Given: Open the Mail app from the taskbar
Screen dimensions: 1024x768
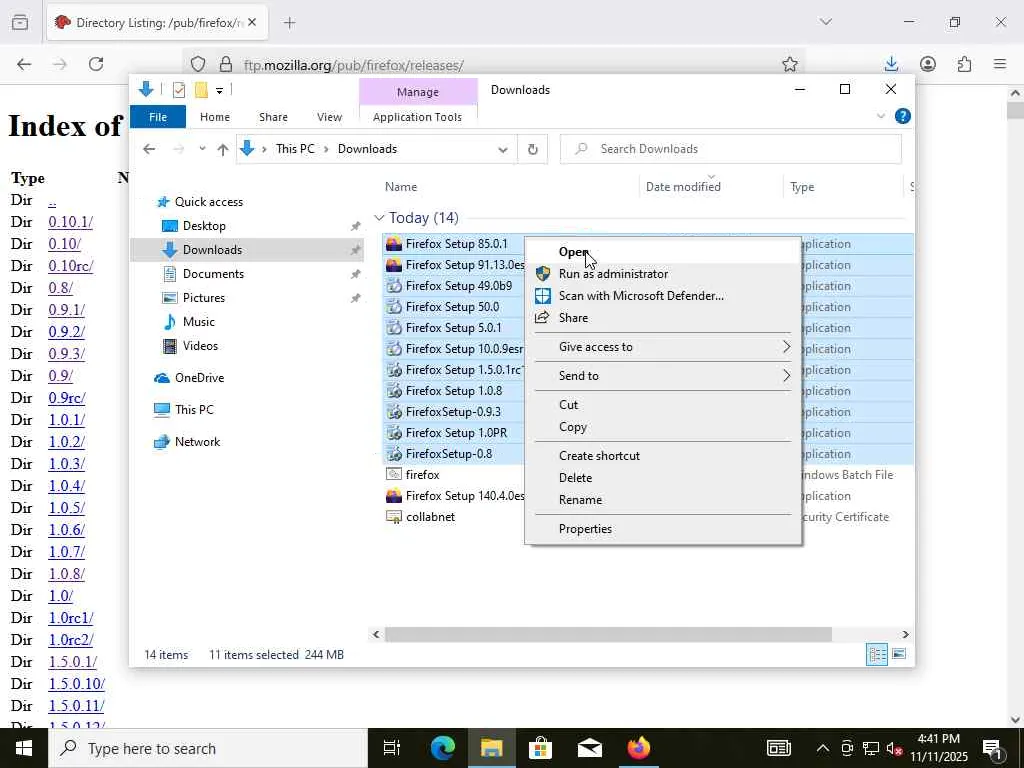Looking at the screenshot, I should click(590, 748).
